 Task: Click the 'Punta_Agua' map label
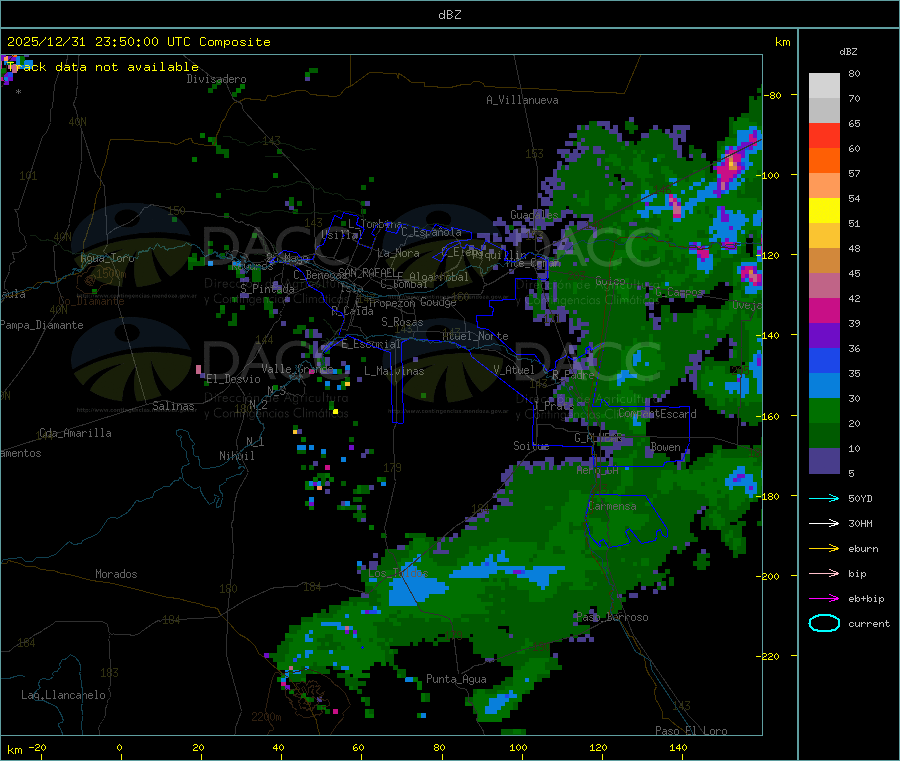(x=456, y=679)
